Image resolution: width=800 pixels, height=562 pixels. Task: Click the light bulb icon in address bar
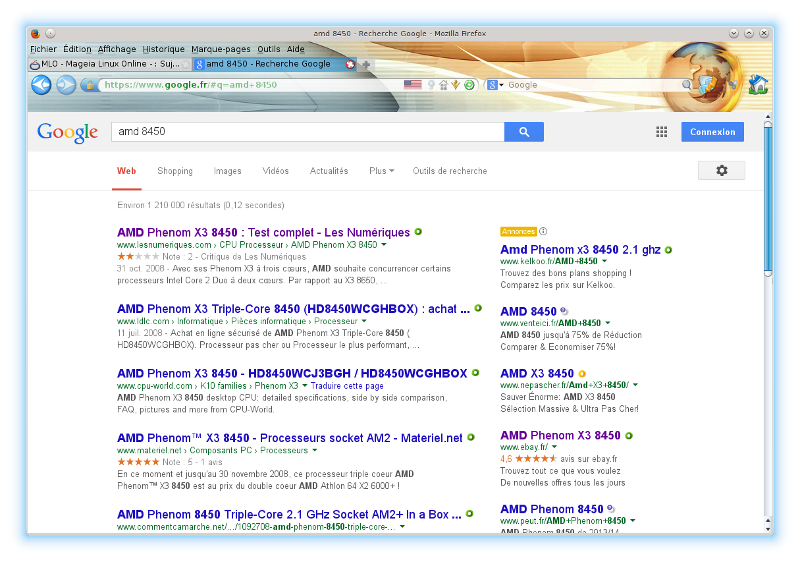[x=432, y=85]
